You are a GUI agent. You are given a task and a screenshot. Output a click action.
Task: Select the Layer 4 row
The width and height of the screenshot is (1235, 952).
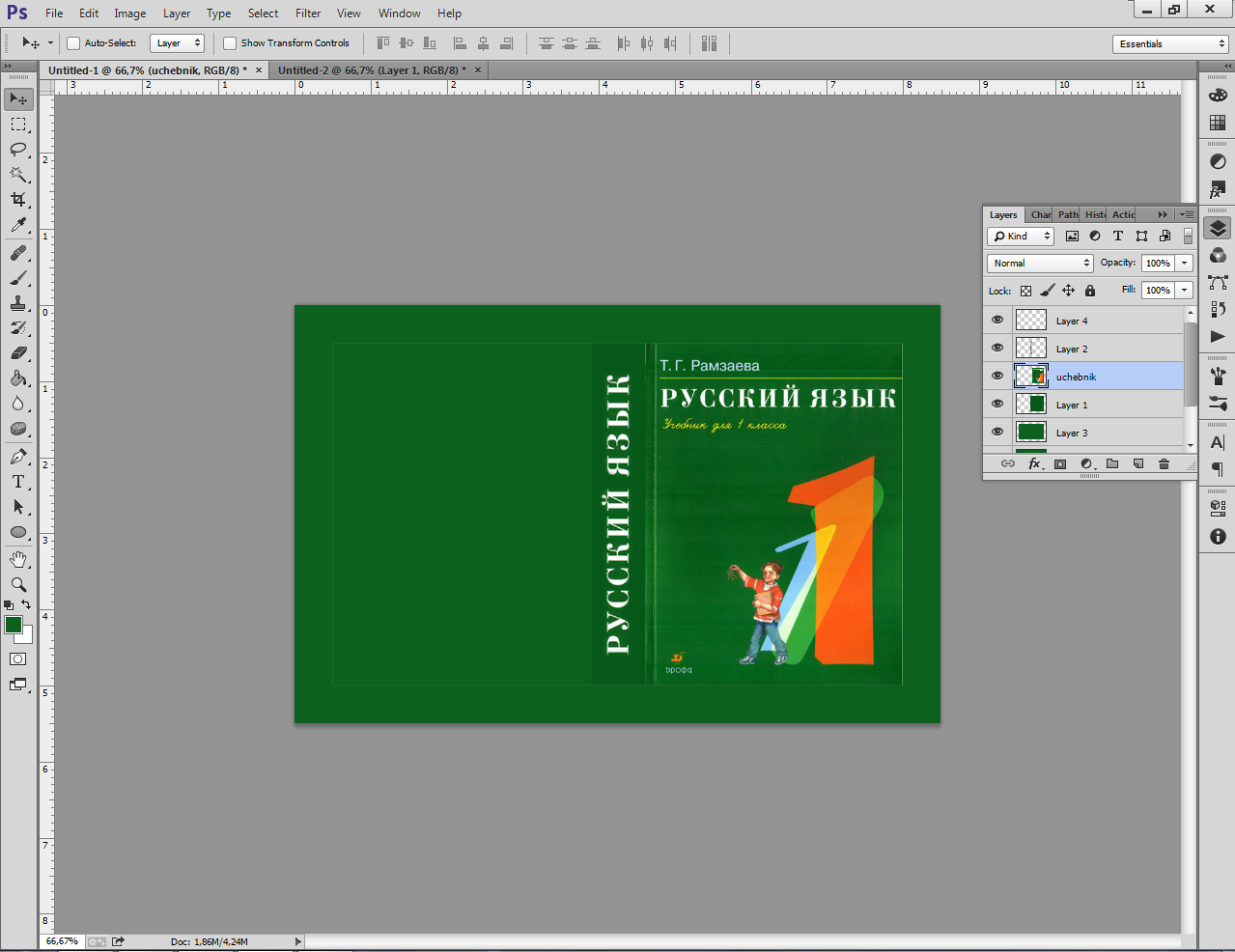(1083, 321)
